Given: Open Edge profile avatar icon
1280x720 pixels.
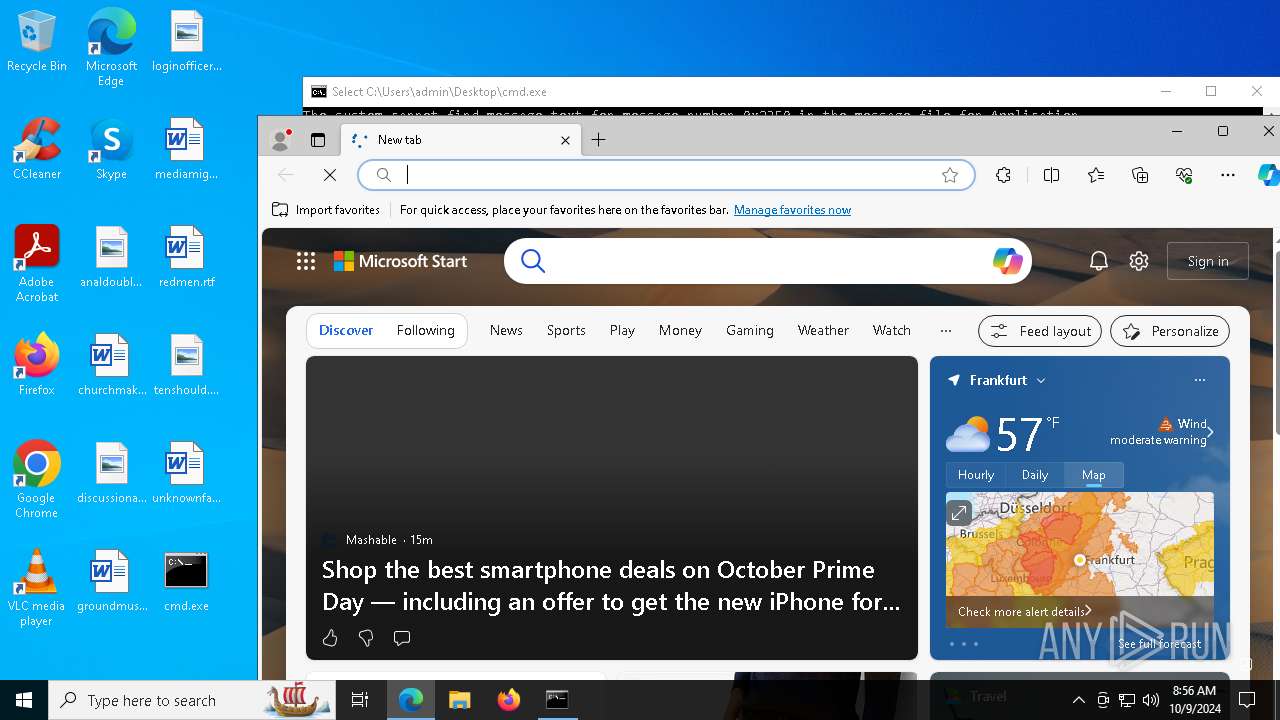Looking at the screenshot, I should coord(281,140).
